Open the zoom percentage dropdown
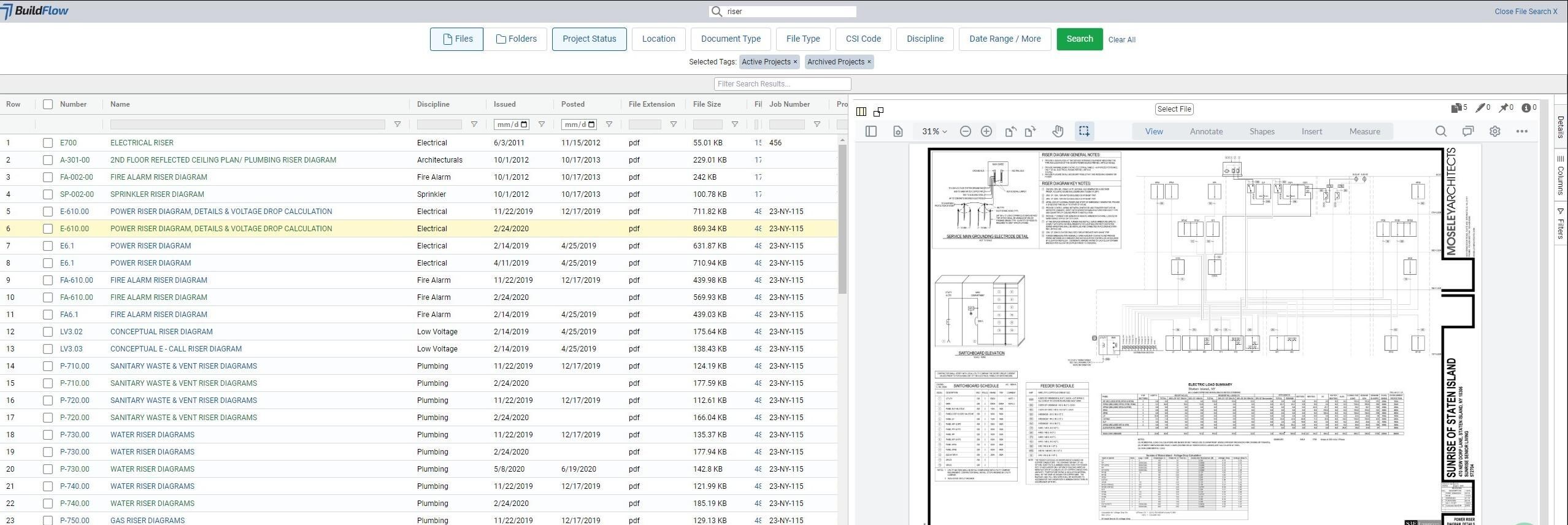This screenshot has width=1568, height=525. [x=934, y=131]
